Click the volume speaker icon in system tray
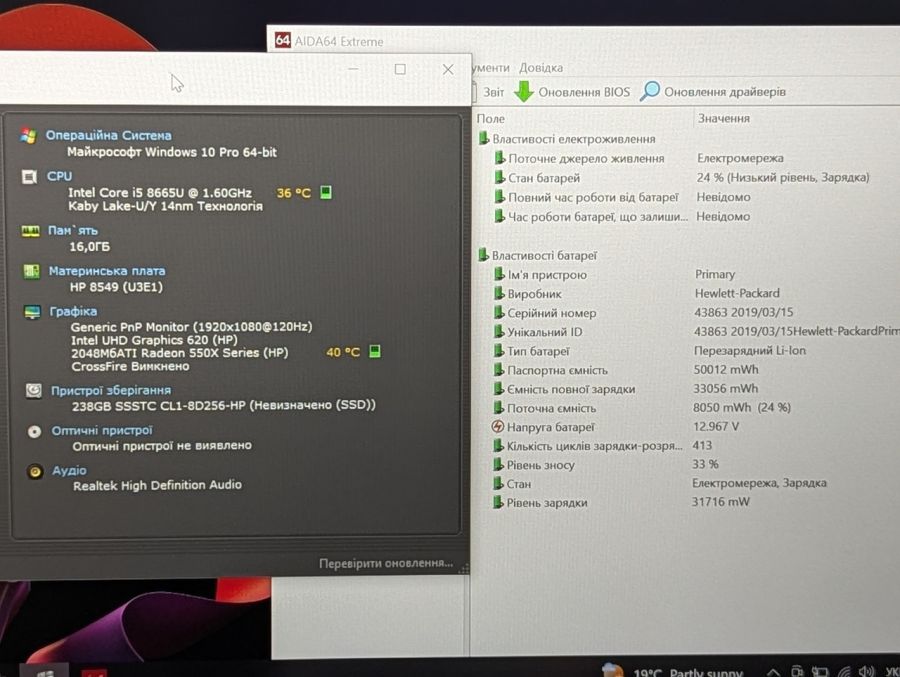 [x=866, y=671]
